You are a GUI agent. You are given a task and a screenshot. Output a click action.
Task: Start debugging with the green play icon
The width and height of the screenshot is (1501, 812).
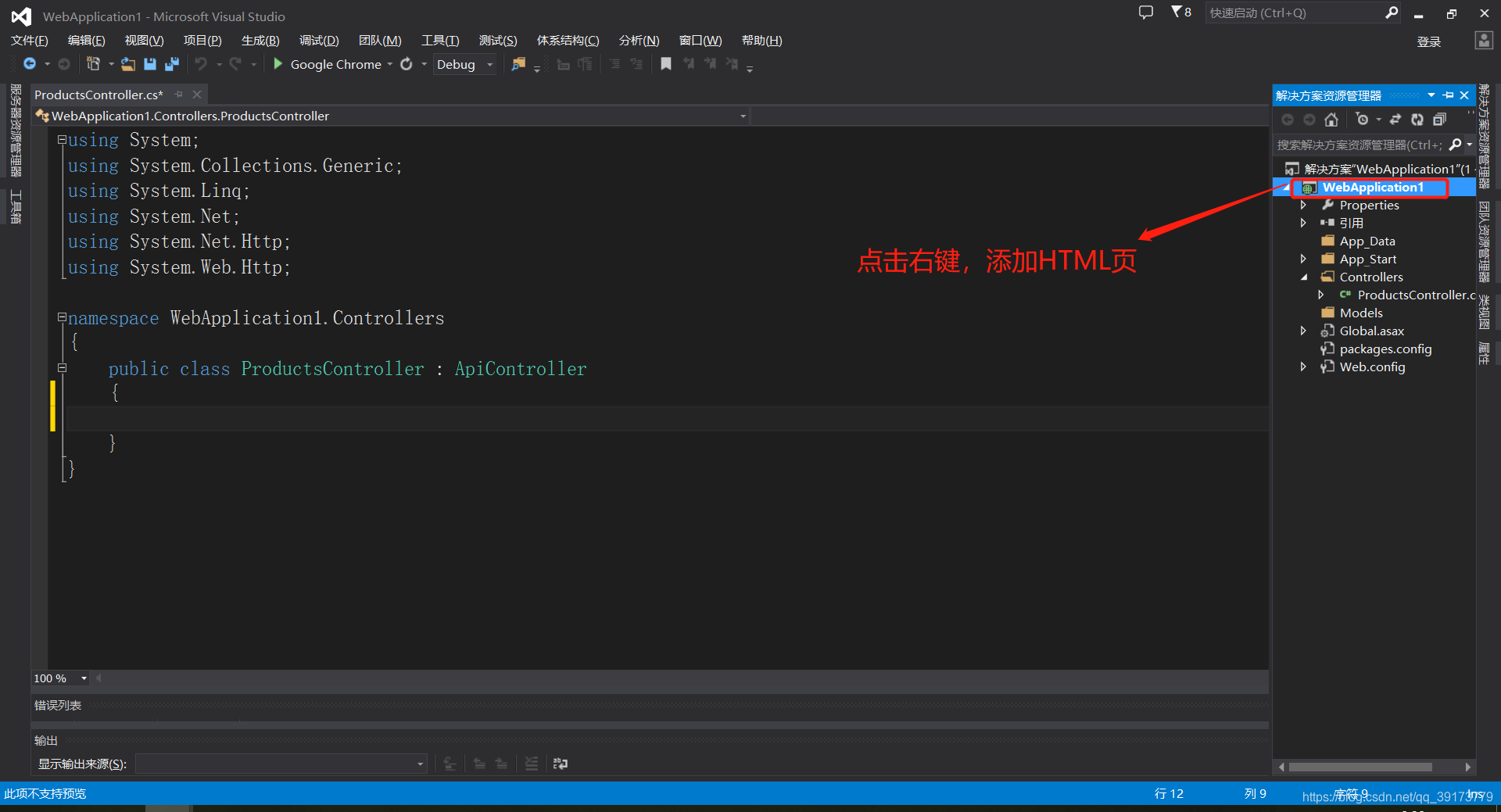[x=278, y=64]
